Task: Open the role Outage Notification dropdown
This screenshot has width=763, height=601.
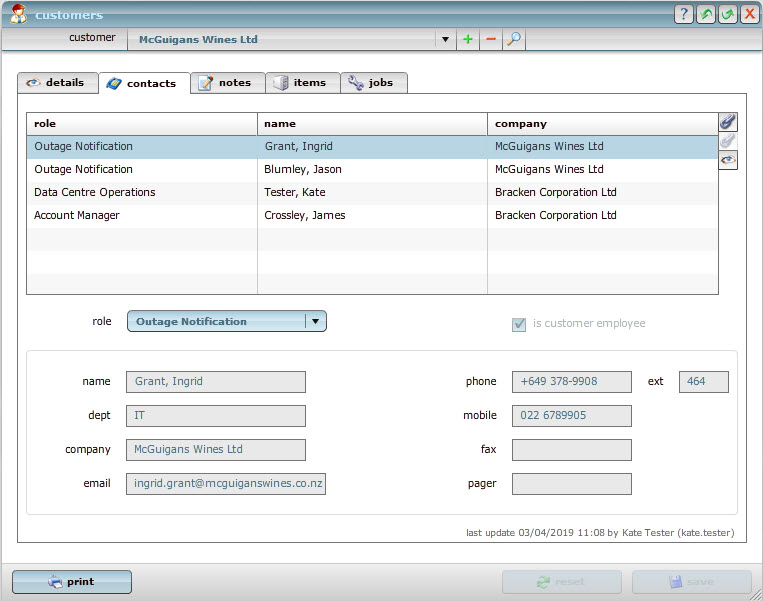Action: point(315,321)
